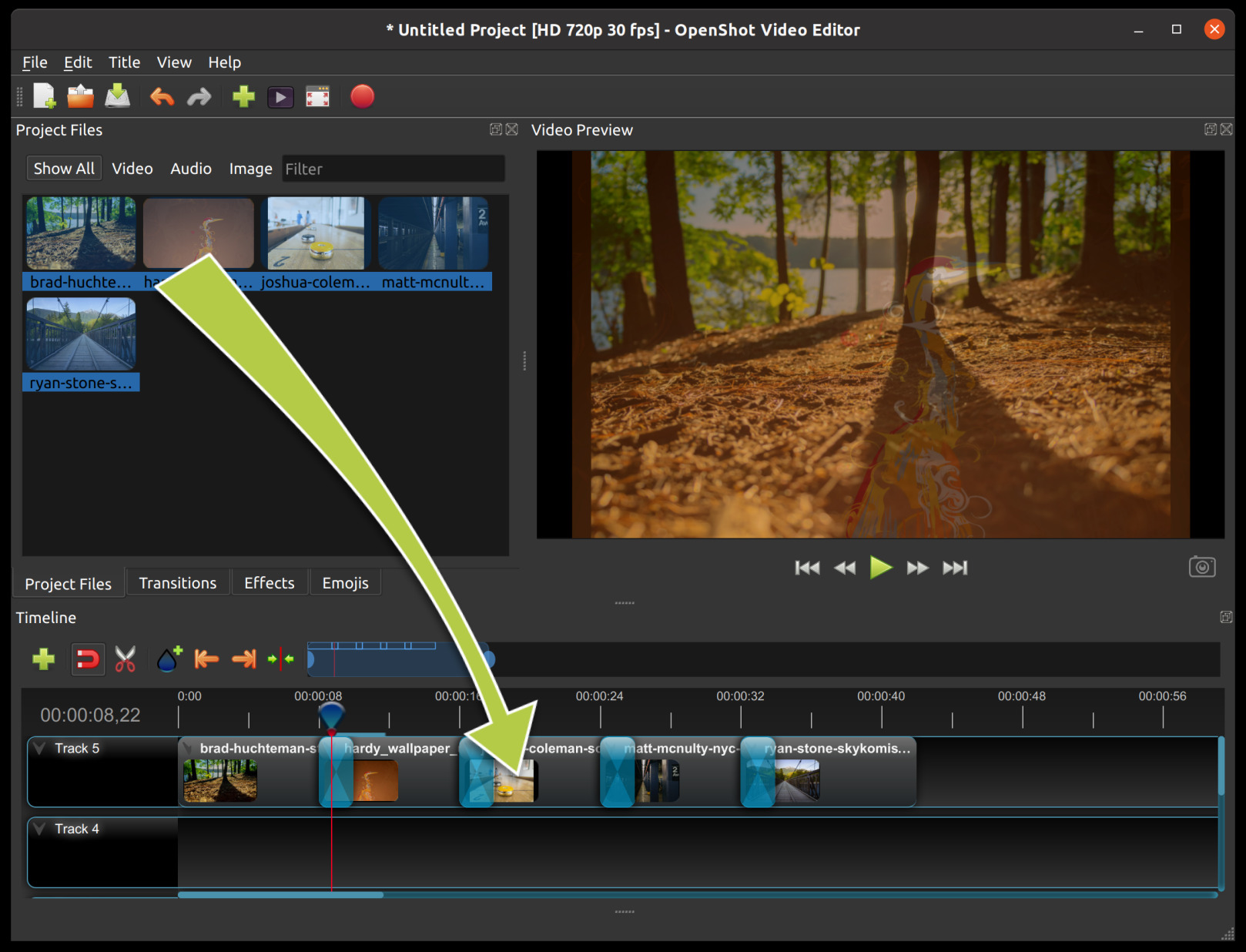The width and height of the screenshot is (1246, 952).
Task: Switch to the Transitions tab
Action: 177,582
